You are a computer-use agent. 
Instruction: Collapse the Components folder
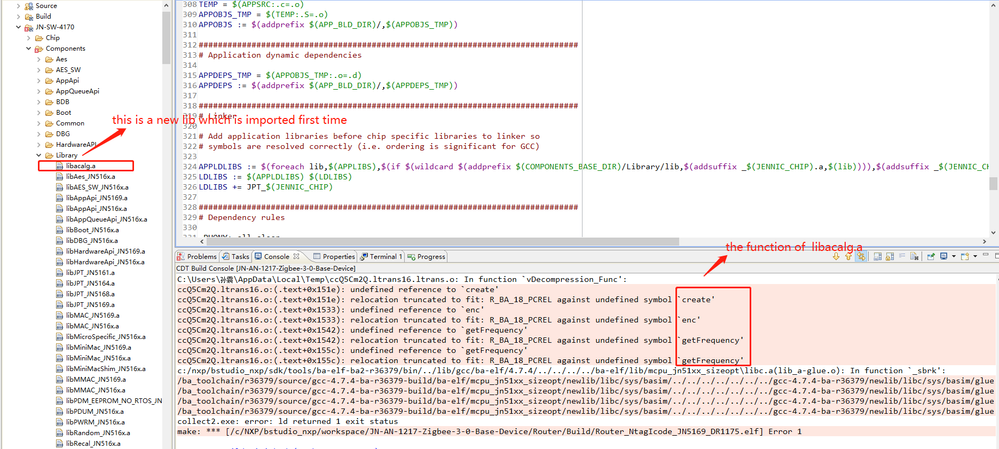[x=29, y=48]
